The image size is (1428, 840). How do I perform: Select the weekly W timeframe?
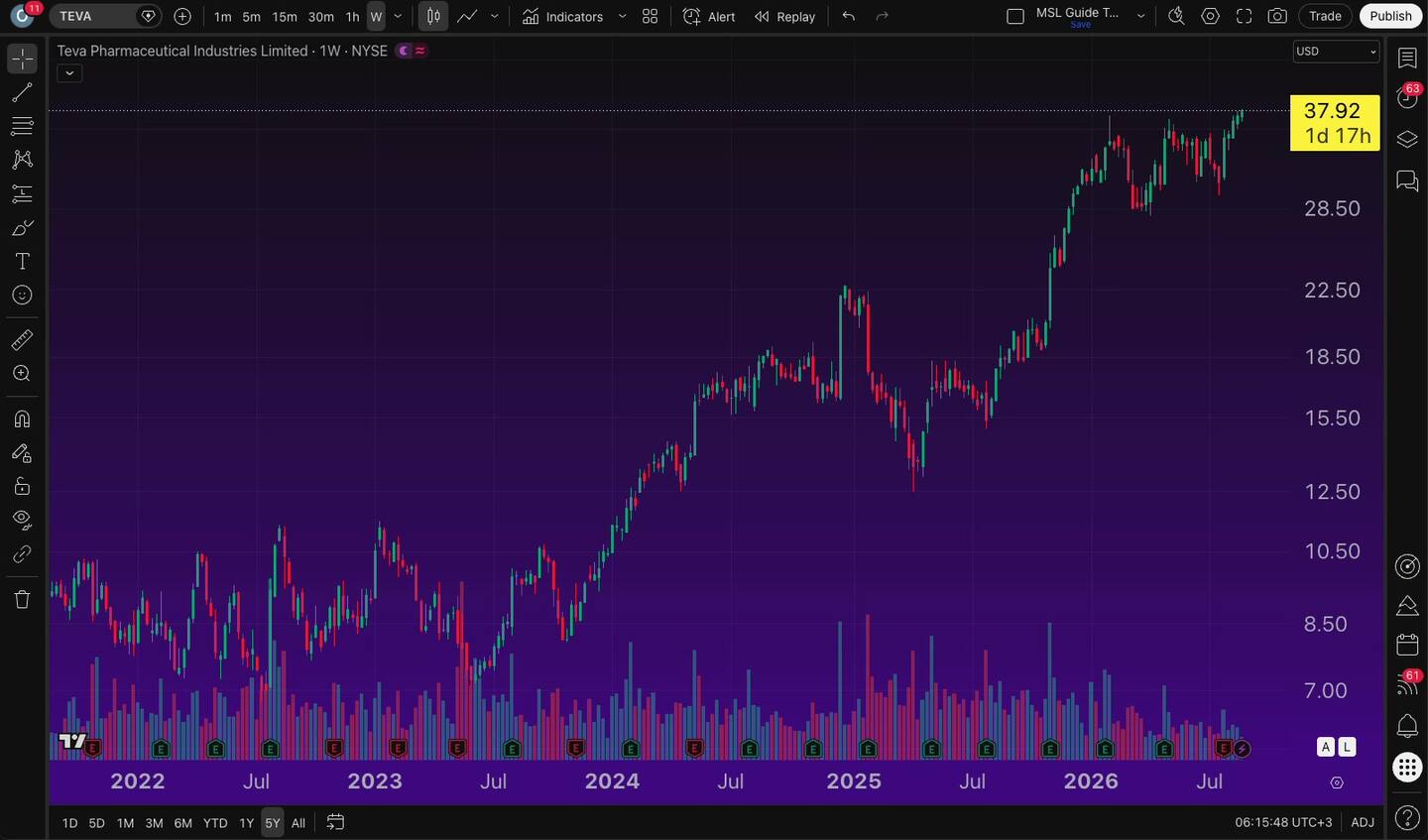[x=376, y=17]
